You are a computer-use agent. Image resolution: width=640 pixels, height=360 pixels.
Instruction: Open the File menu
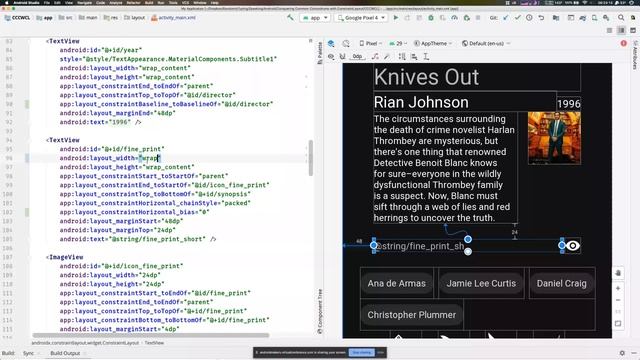click(x=47, y=2)
